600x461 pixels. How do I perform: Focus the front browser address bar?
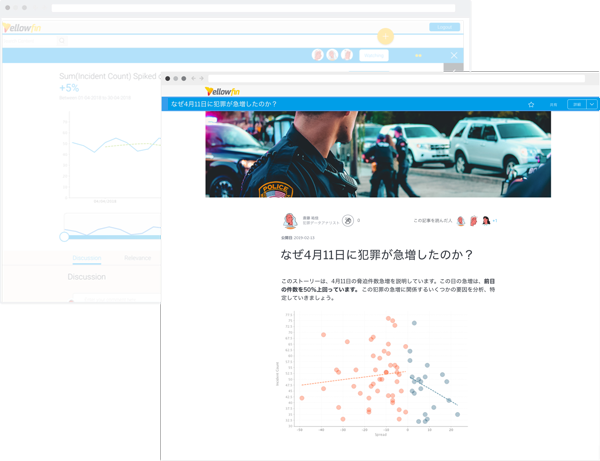[396, 78]
